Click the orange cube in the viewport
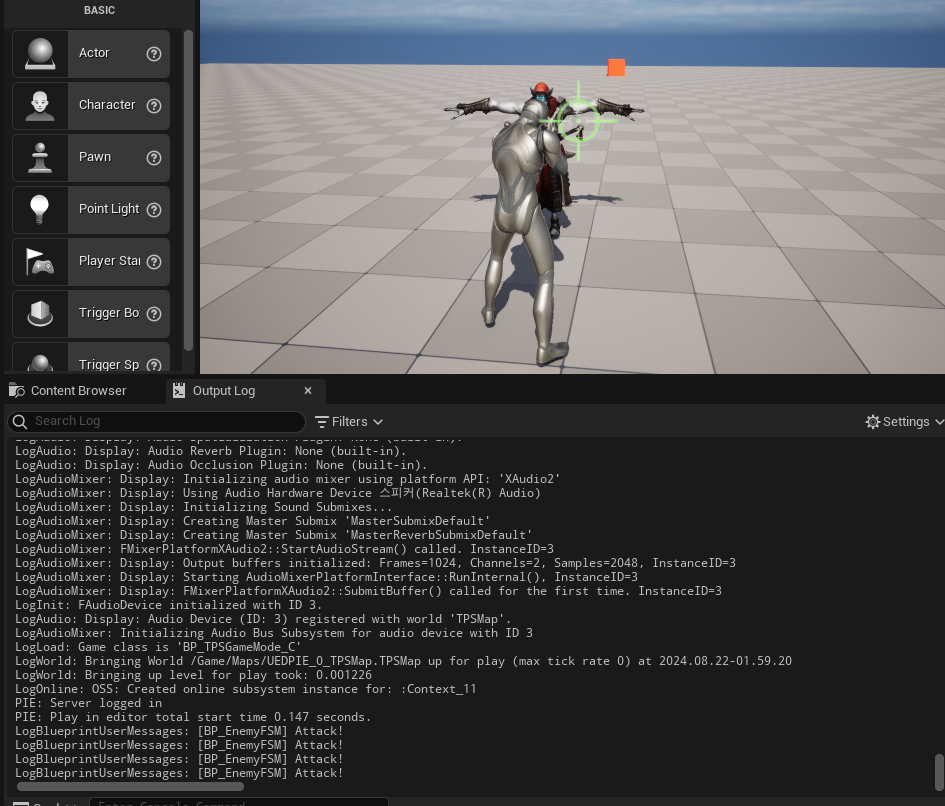 [616, 68]
